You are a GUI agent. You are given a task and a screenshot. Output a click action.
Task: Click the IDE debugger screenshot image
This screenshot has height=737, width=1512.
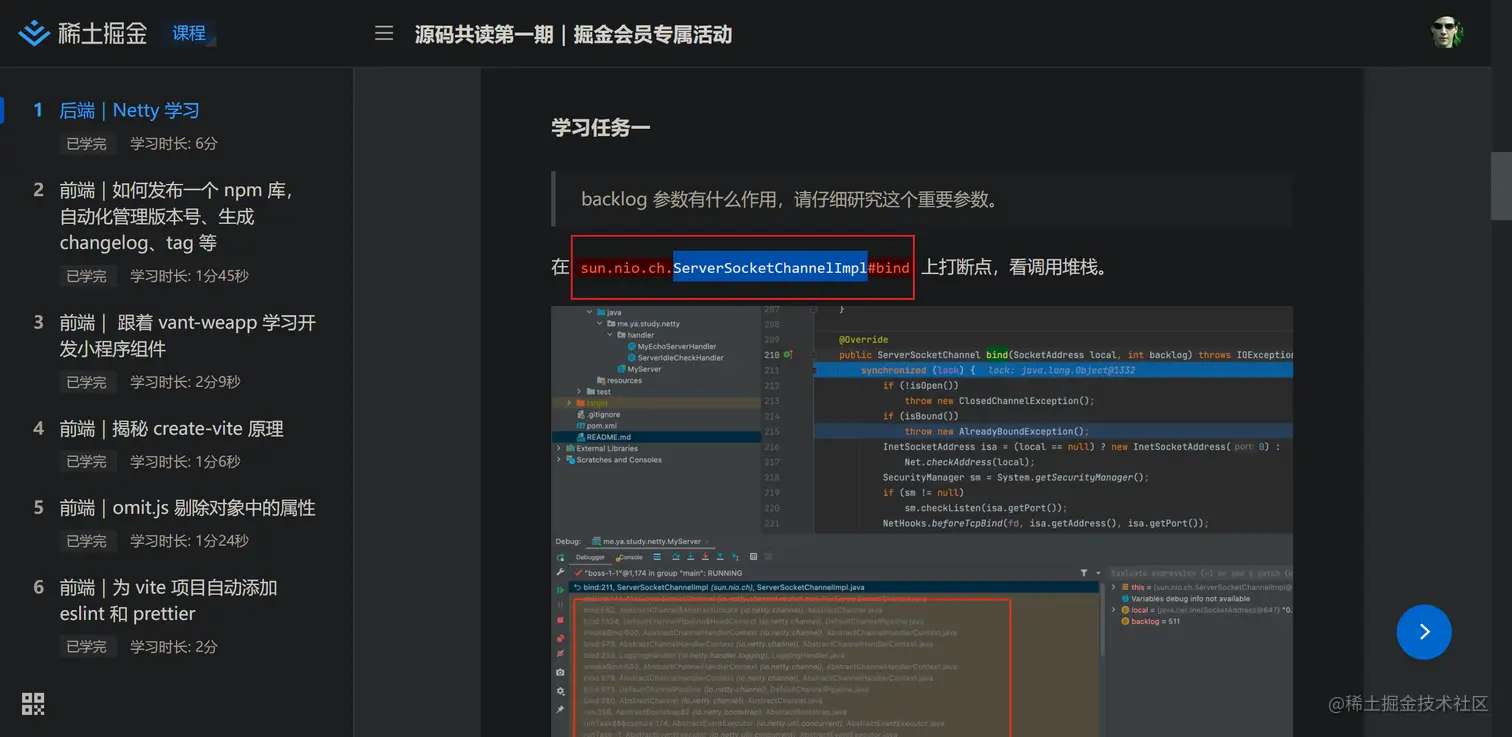tap(922, 521)
